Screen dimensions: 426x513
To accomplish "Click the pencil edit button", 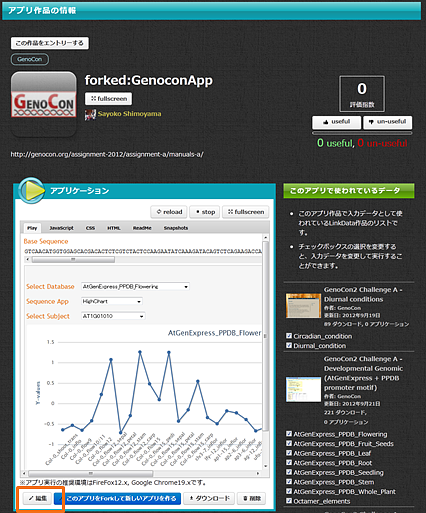I will pos(38,498).
